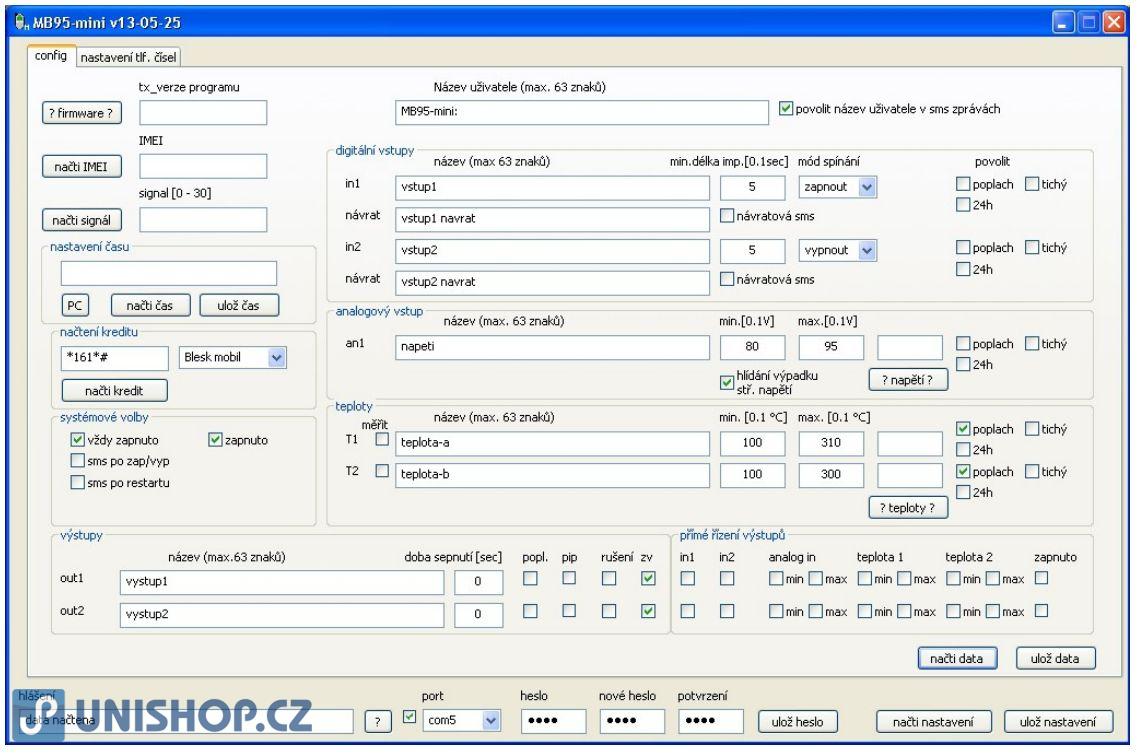Check out2 teplota 1 max checkbox
The height and width of the screenshot is (754, 1137).
904,610
